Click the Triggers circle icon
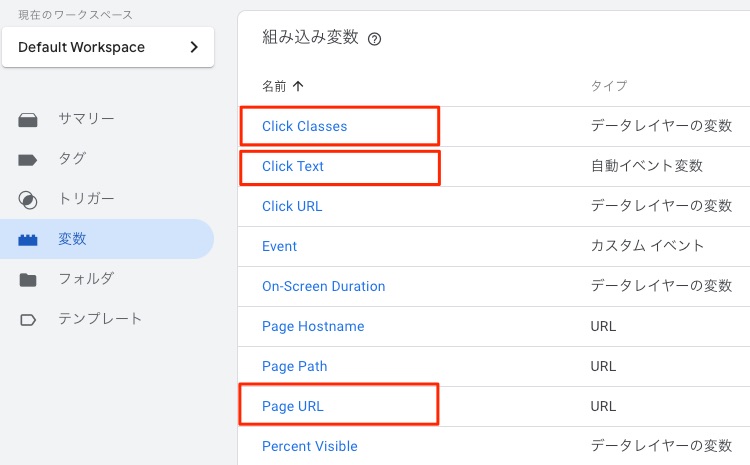This screenshot has height=465, width=750. point(28,200)
